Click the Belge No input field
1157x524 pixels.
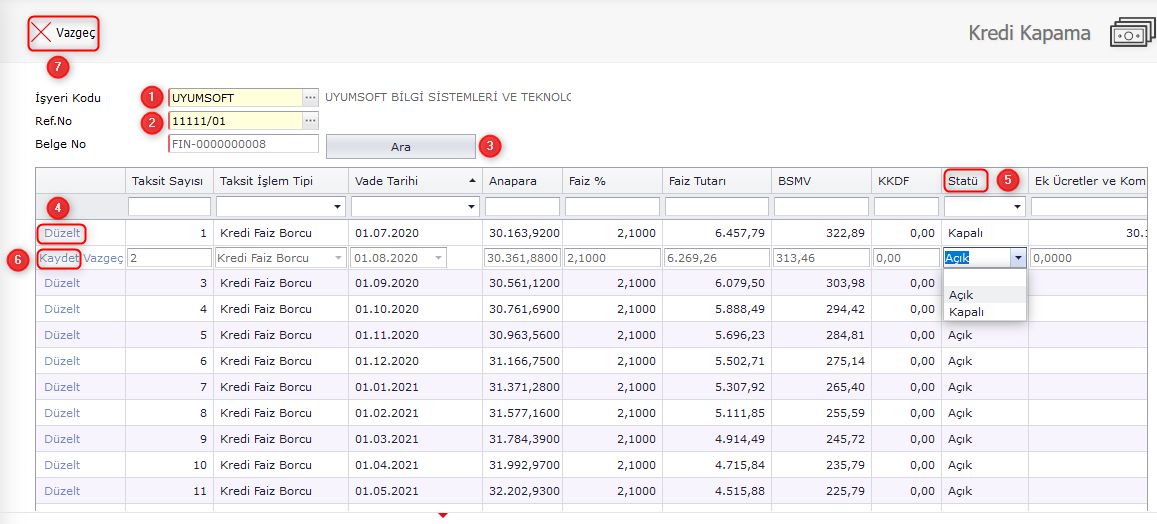coord(243,144)
